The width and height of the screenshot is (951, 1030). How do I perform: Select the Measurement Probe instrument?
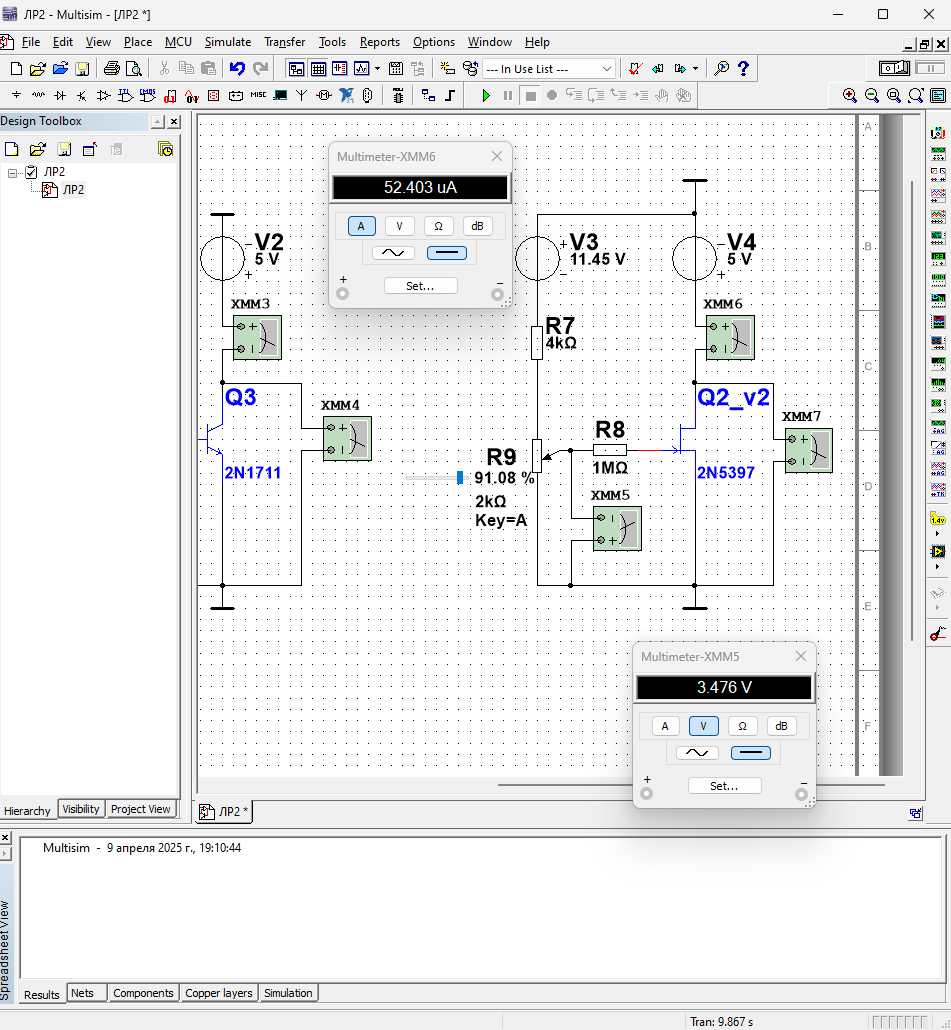938,519
